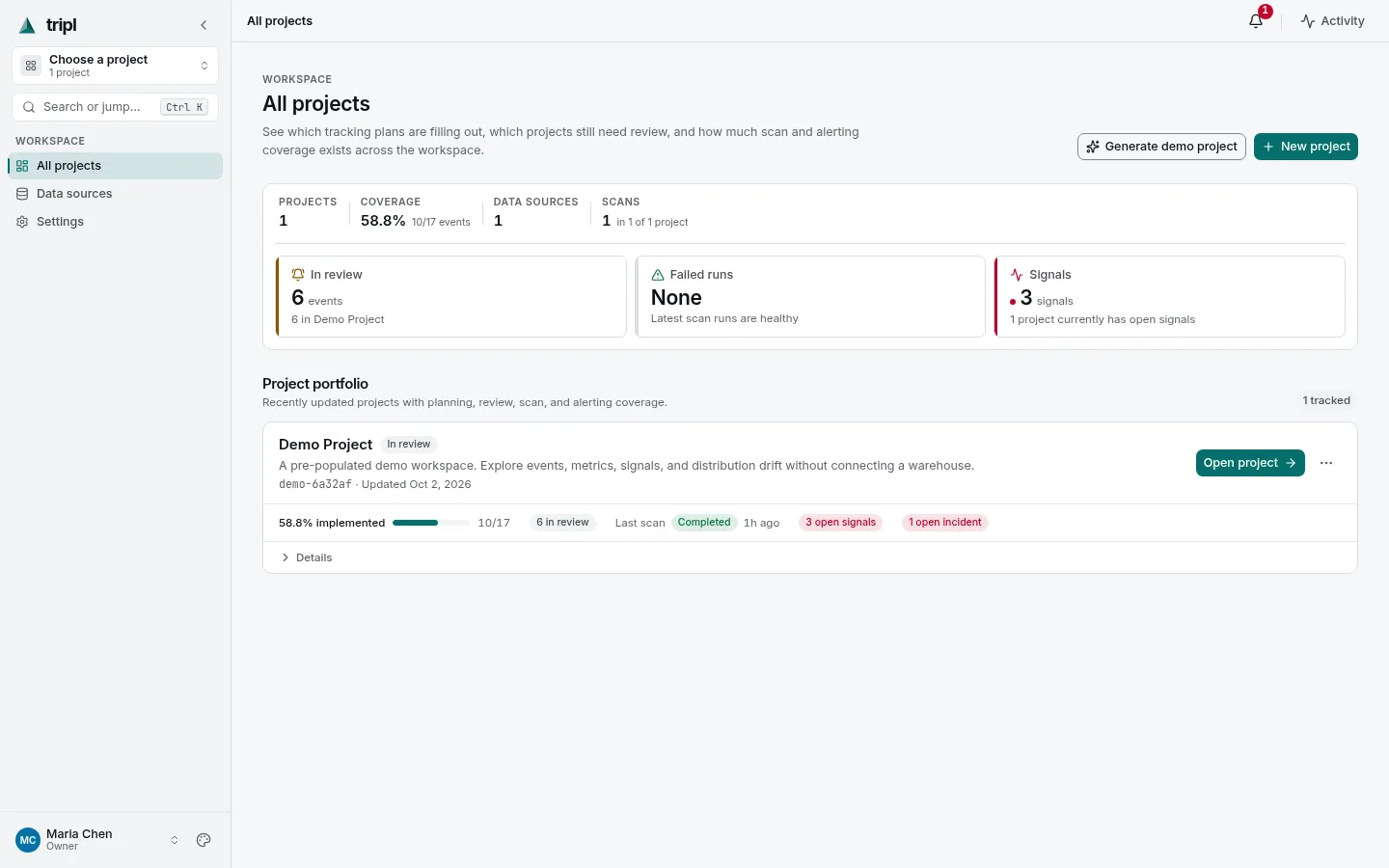This screenshot has width=1389, height=868.
Task: Click the magnifier icon in search
Action: [x=29, y=107]
